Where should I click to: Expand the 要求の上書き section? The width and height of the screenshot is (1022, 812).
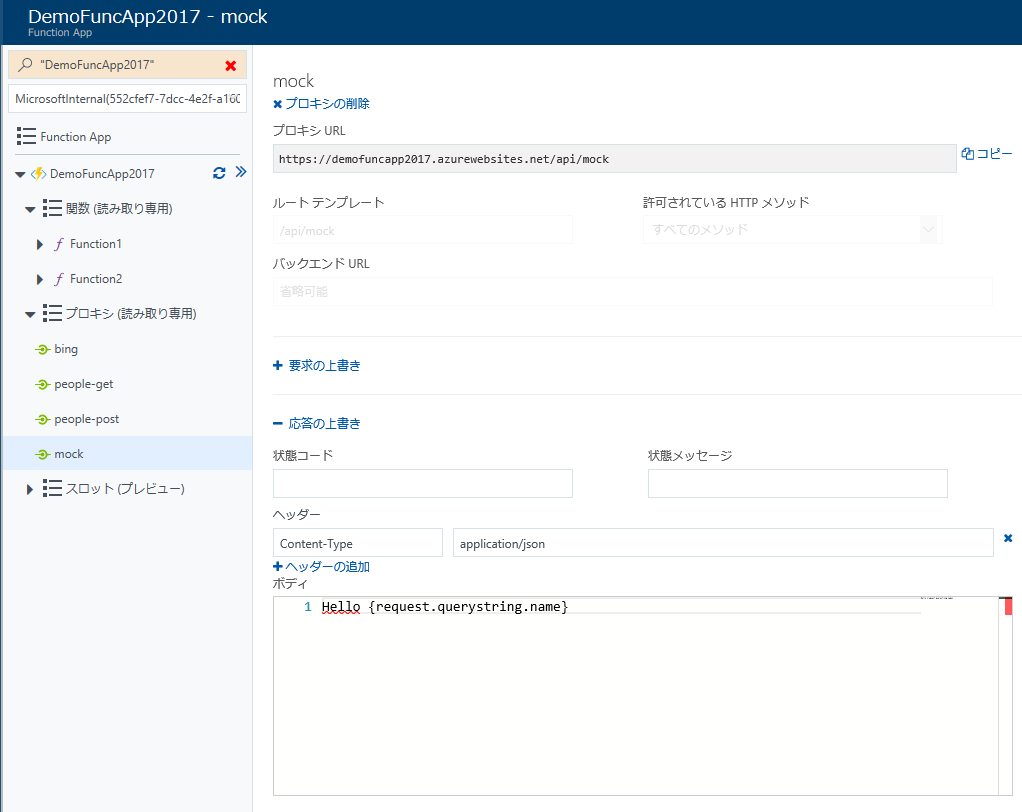317,366
